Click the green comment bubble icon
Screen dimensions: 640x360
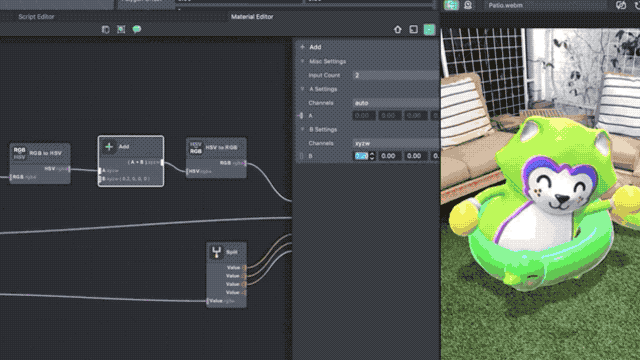pyautogui.click(x=137, y=29)
